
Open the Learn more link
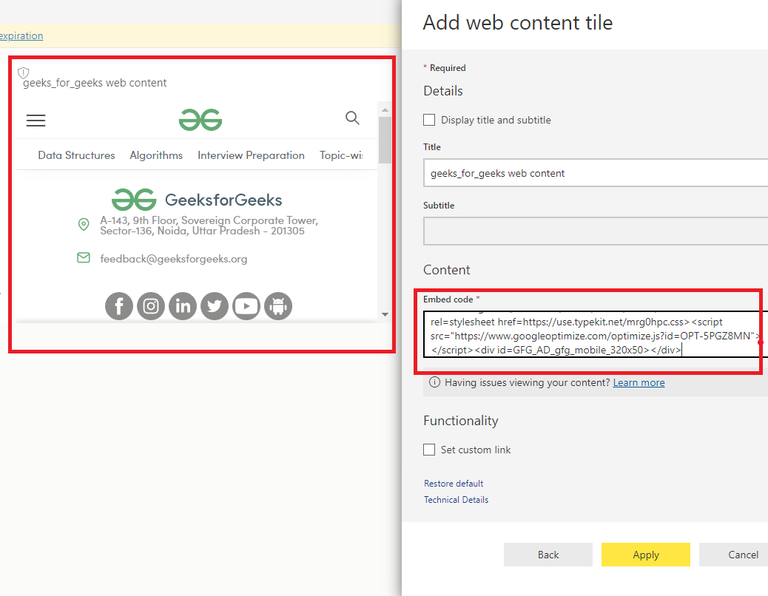click(639, 382)
